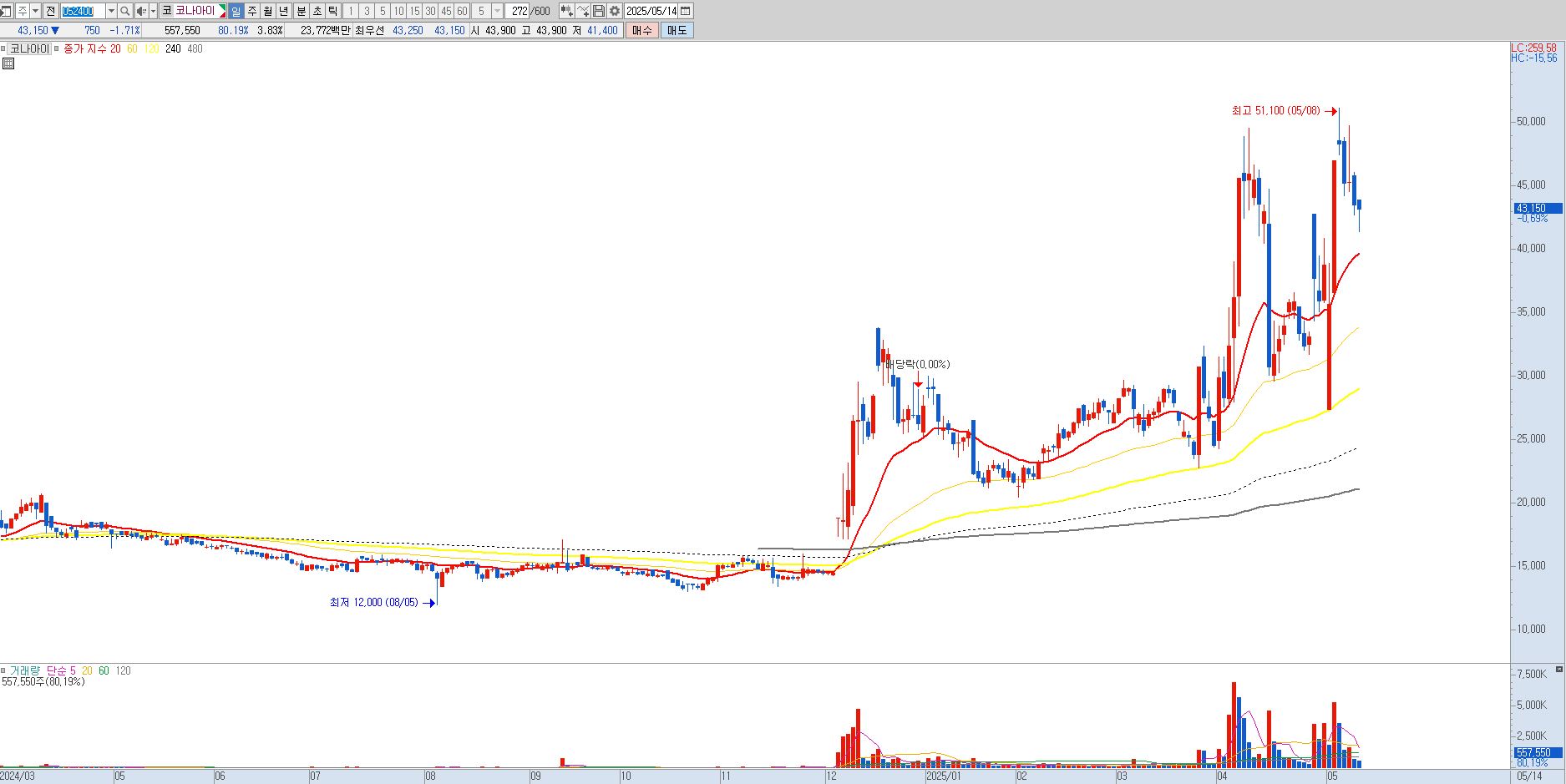Click the 코나아이 chart legend label
1566x784 pixels.
tap(29, 48)
